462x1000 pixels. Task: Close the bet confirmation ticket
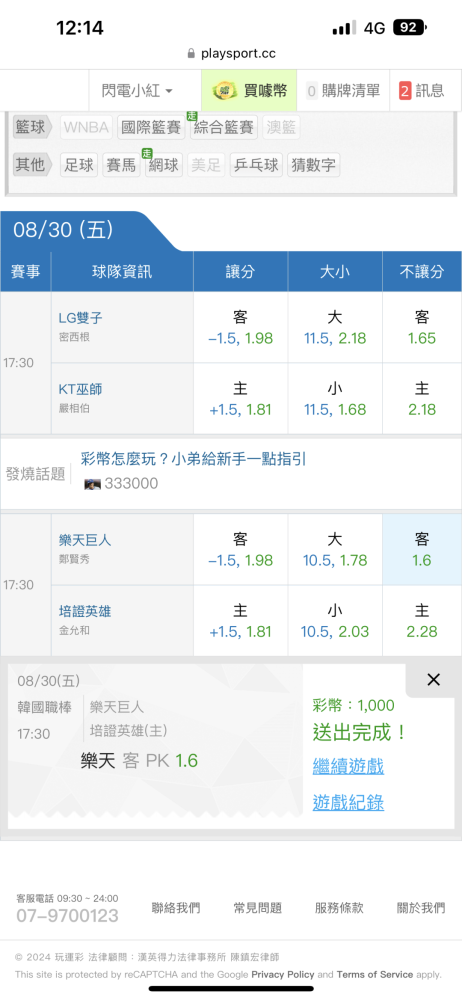click(433, 680)
